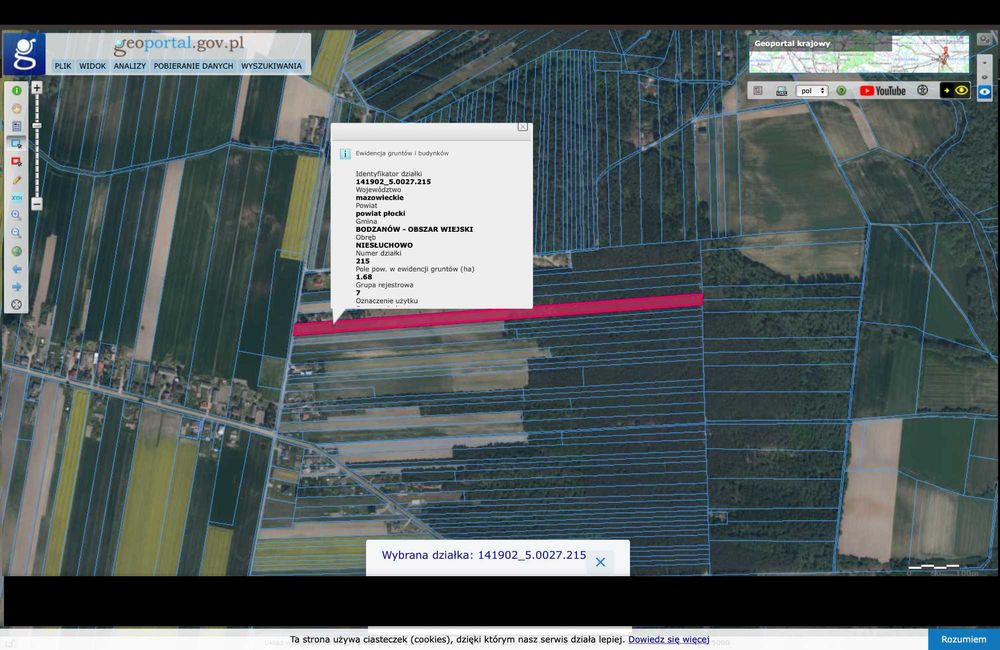
Task: Click the green info identify tool
Action: pos(16,91)
